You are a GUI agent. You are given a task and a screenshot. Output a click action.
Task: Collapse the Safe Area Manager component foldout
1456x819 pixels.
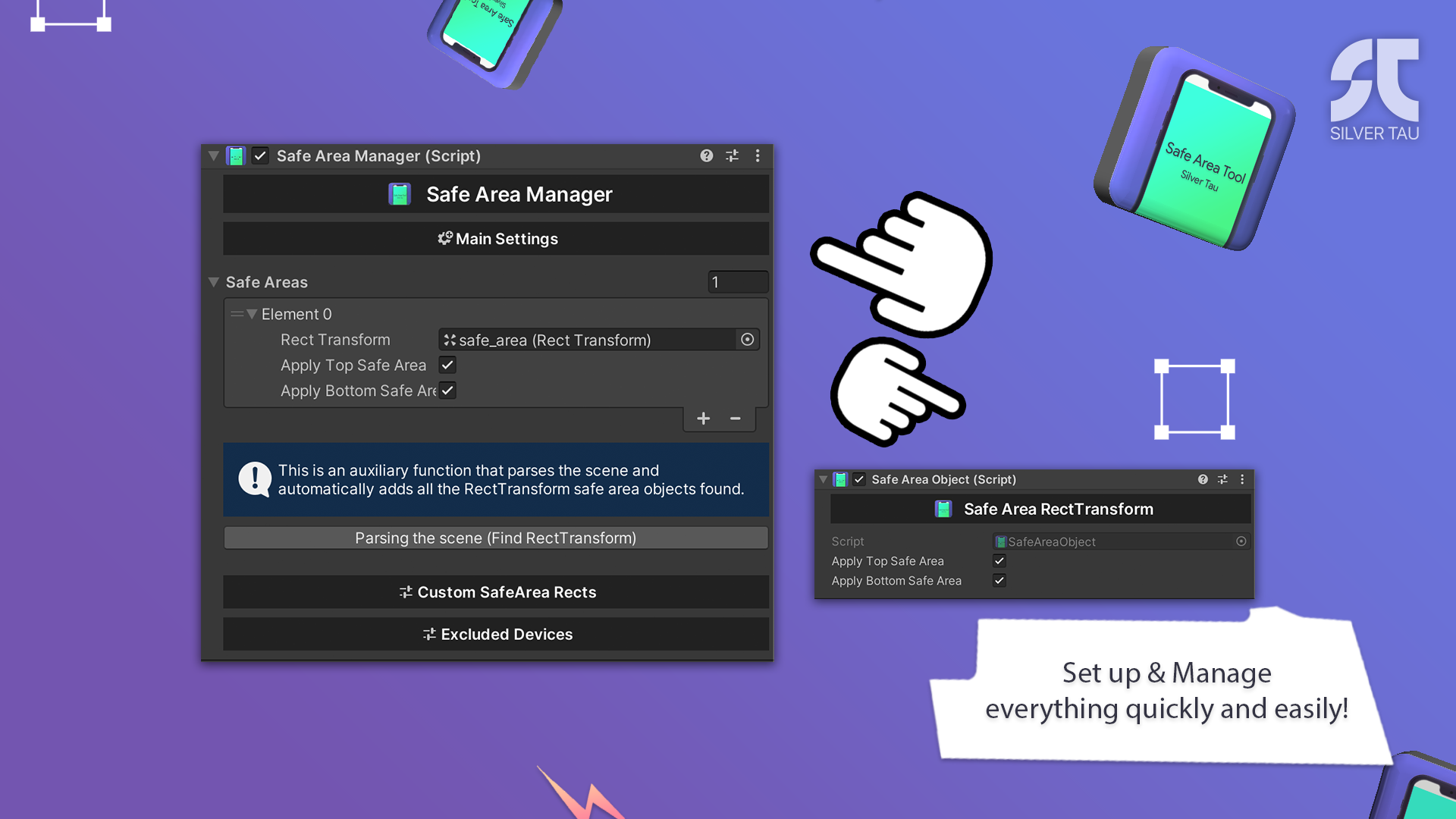(x=214, y=156)
